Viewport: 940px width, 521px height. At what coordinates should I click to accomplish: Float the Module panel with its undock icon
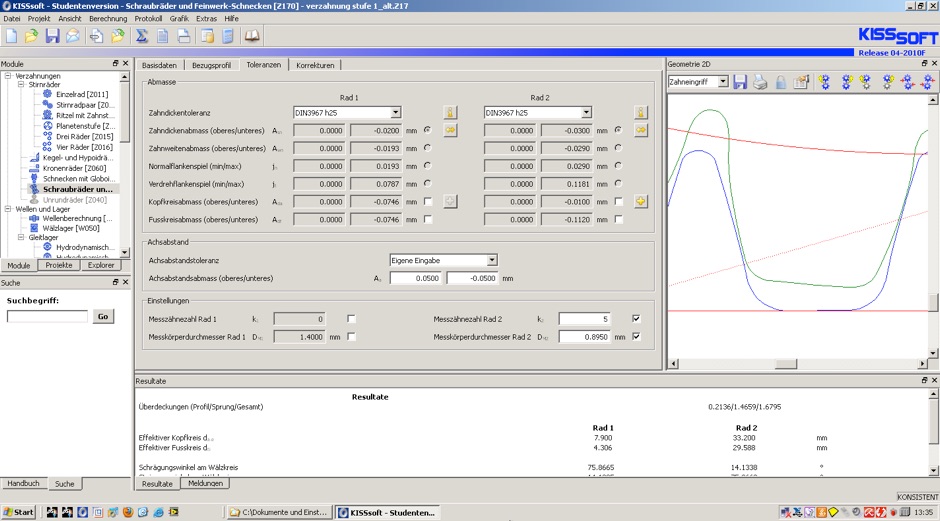tap(115, 63)
